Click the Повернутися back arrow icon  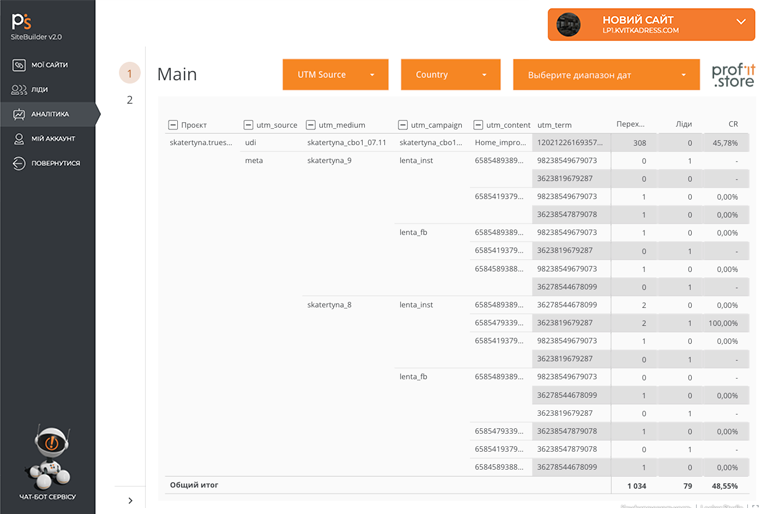pyautogui.click(x=19, y=163)
